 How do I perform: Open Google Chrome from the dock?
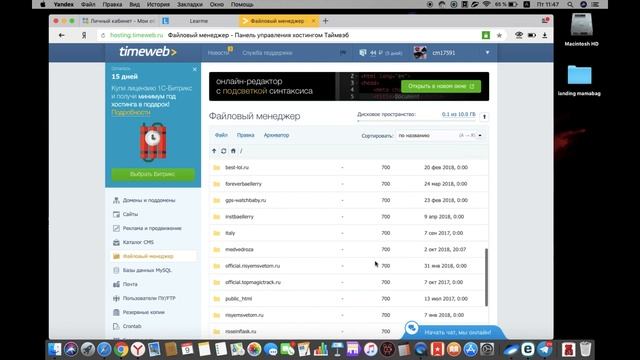coord(121,349)
